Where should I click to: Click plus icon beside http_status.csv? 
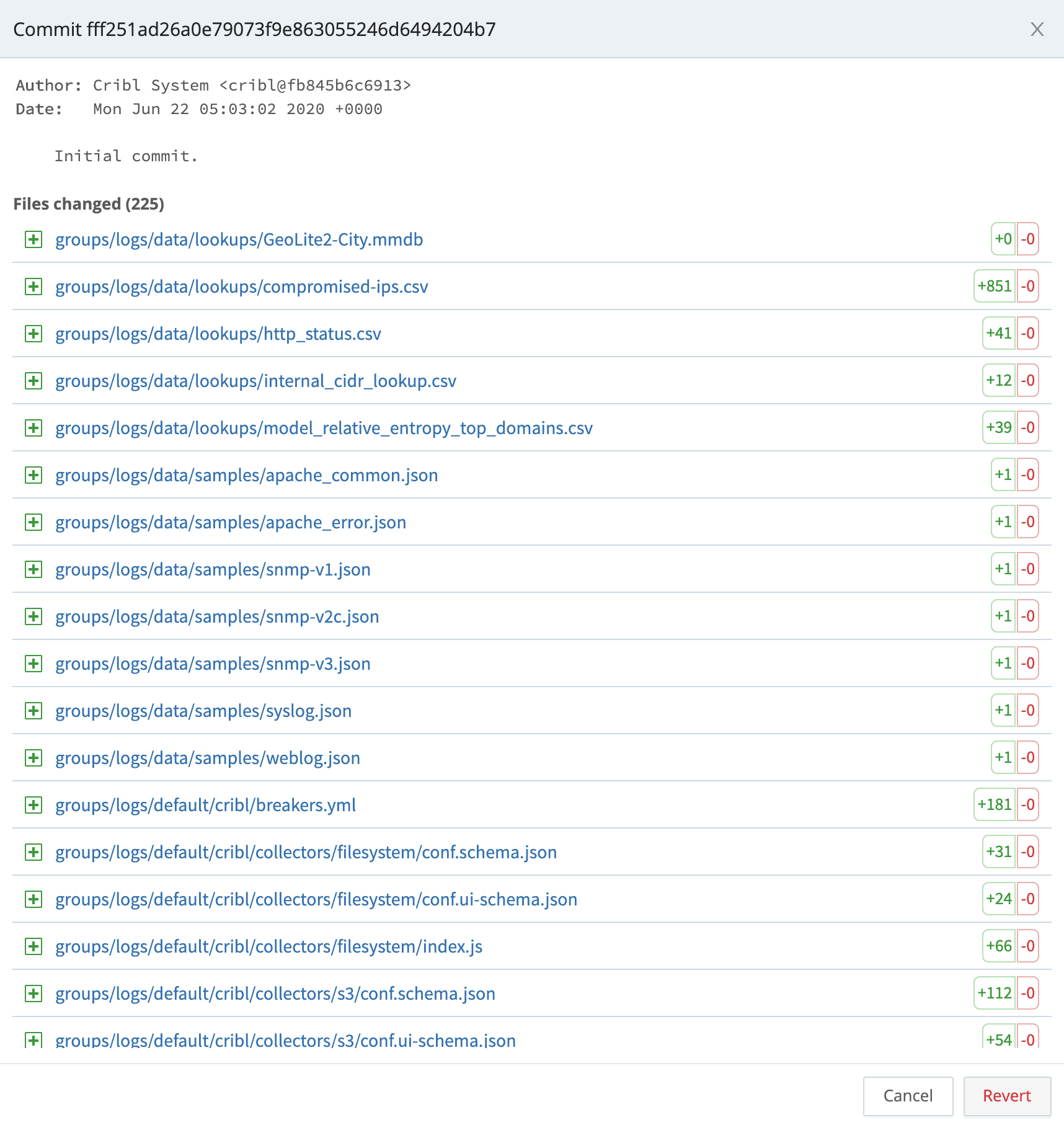click(x=33, y=334)
